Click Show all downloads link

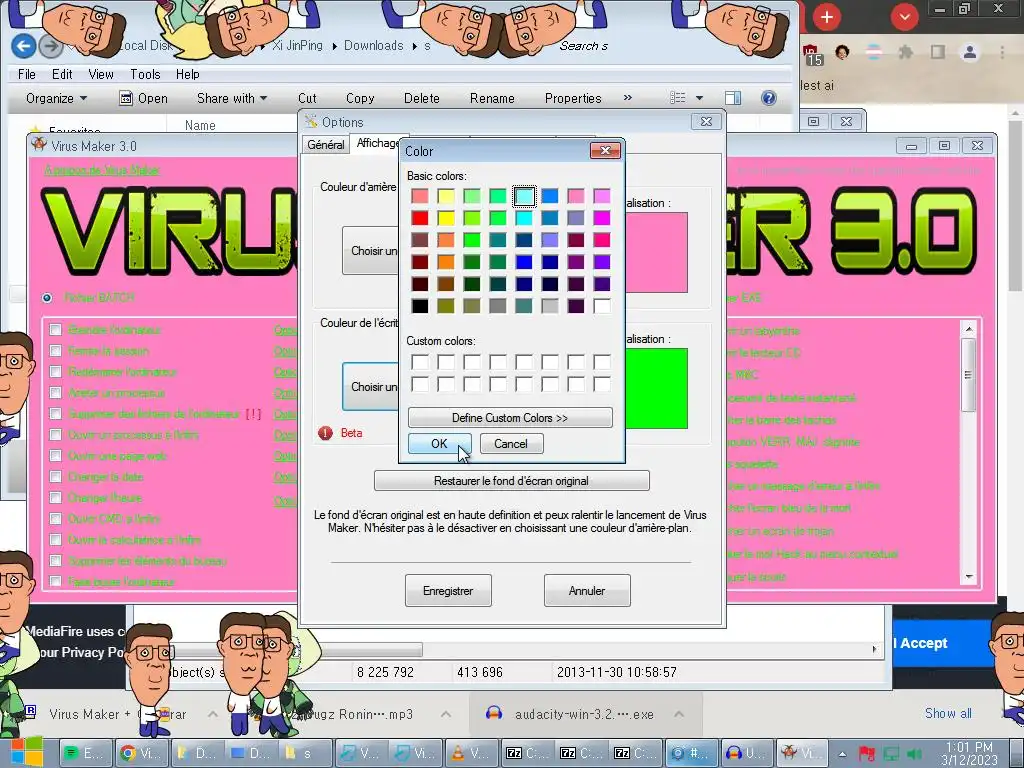pos(948,713)
